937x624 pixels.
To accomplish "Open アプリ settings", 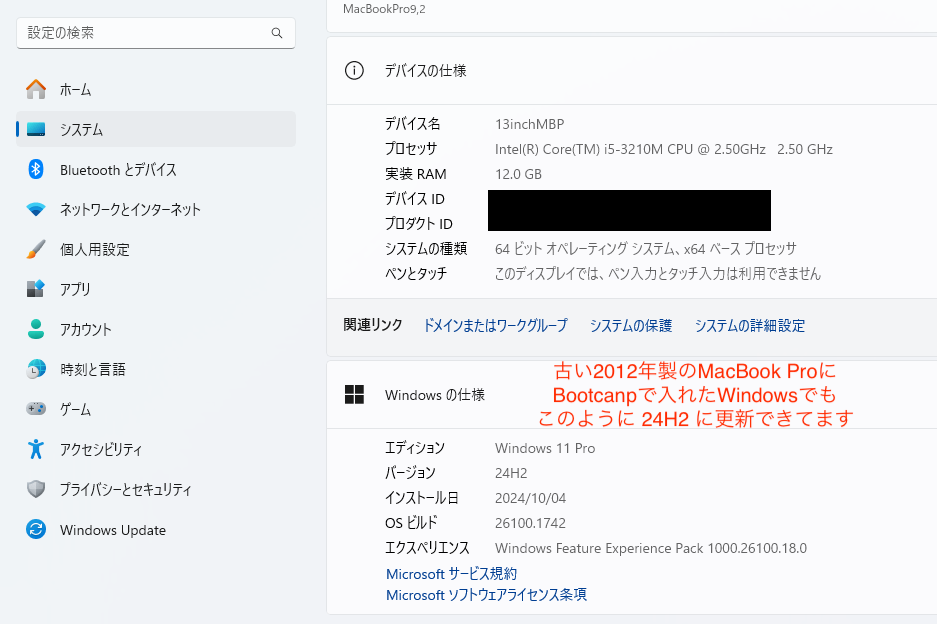I will [156, 289].
